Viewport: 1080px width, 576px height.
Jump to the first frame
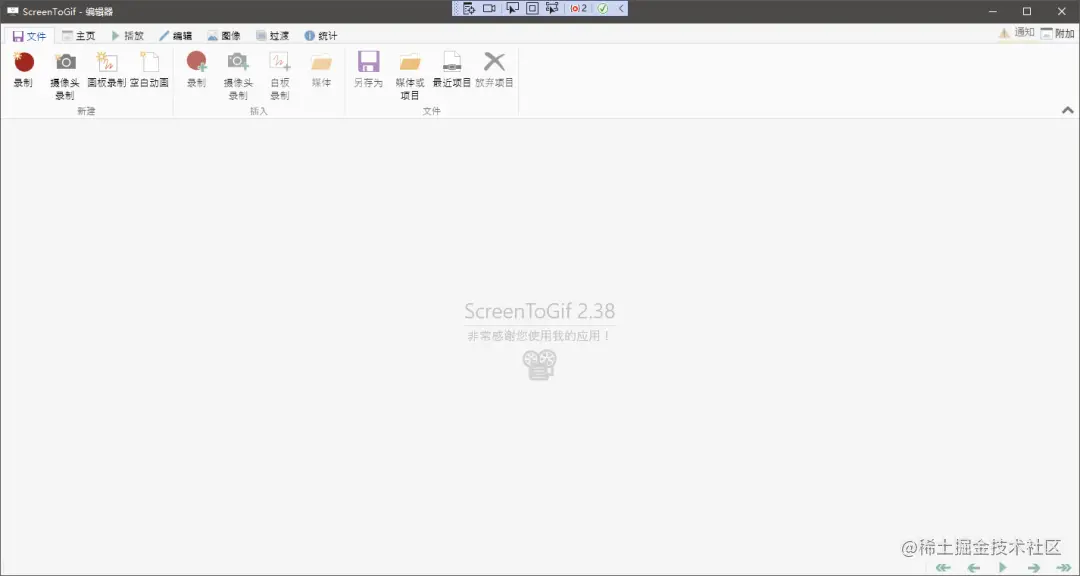tap(943, 568)
